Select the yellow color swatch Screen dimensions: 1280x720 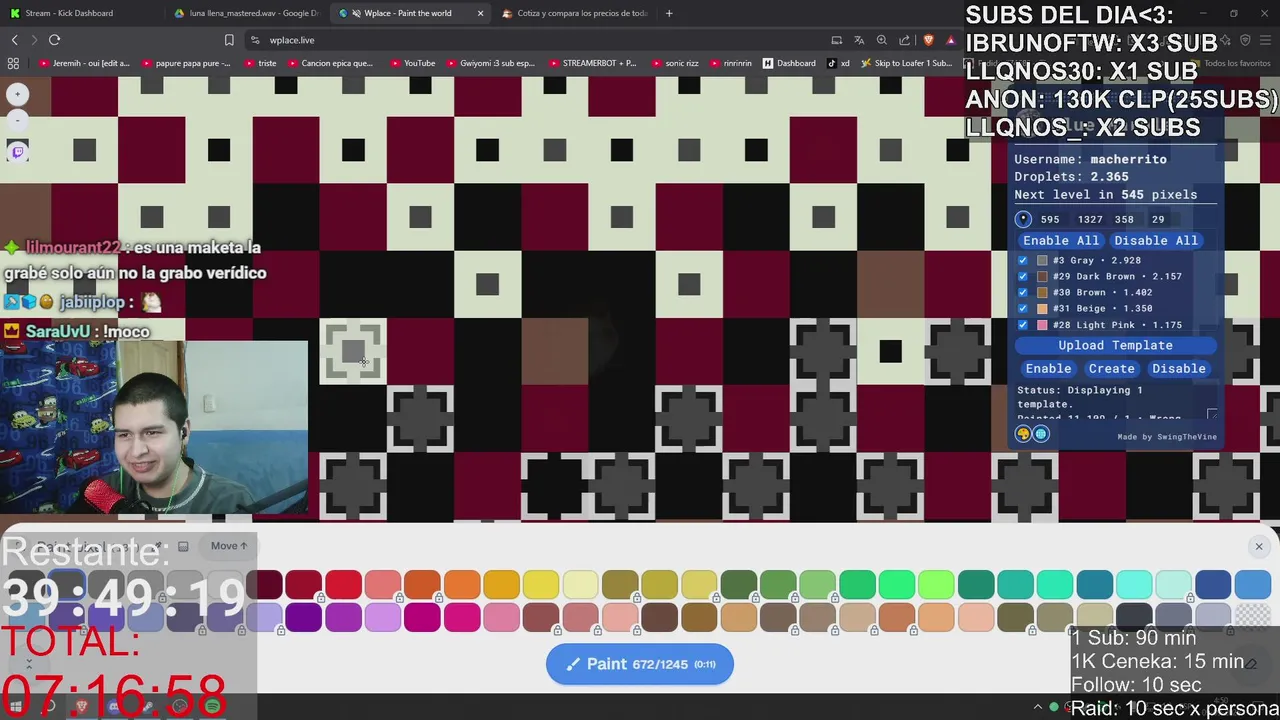(541, 584)
